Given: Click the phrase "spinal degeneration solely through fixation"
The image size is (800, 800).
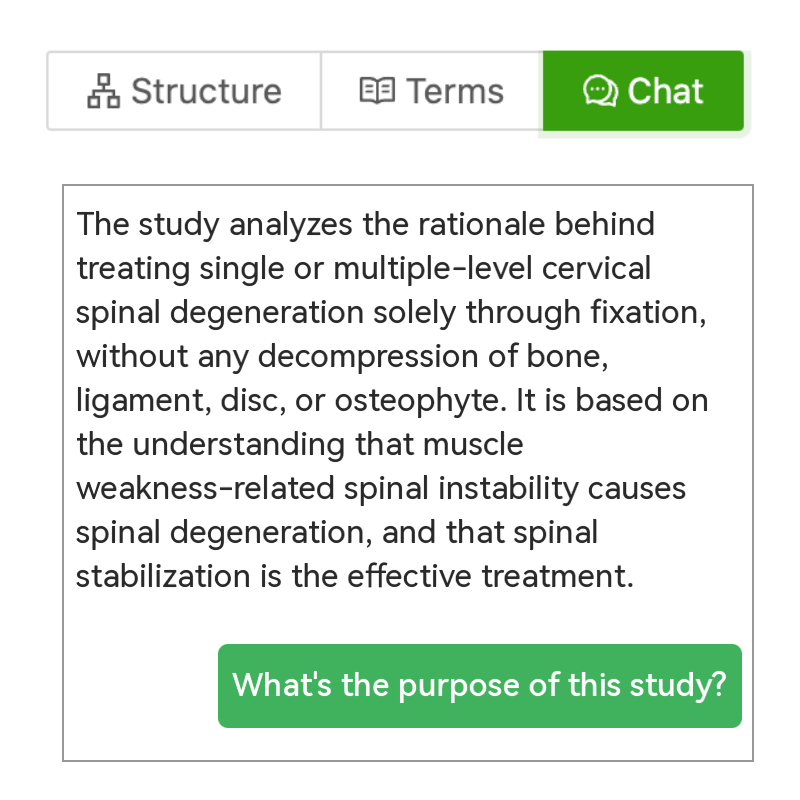Looking at the screenshot, I should (387, 312).
